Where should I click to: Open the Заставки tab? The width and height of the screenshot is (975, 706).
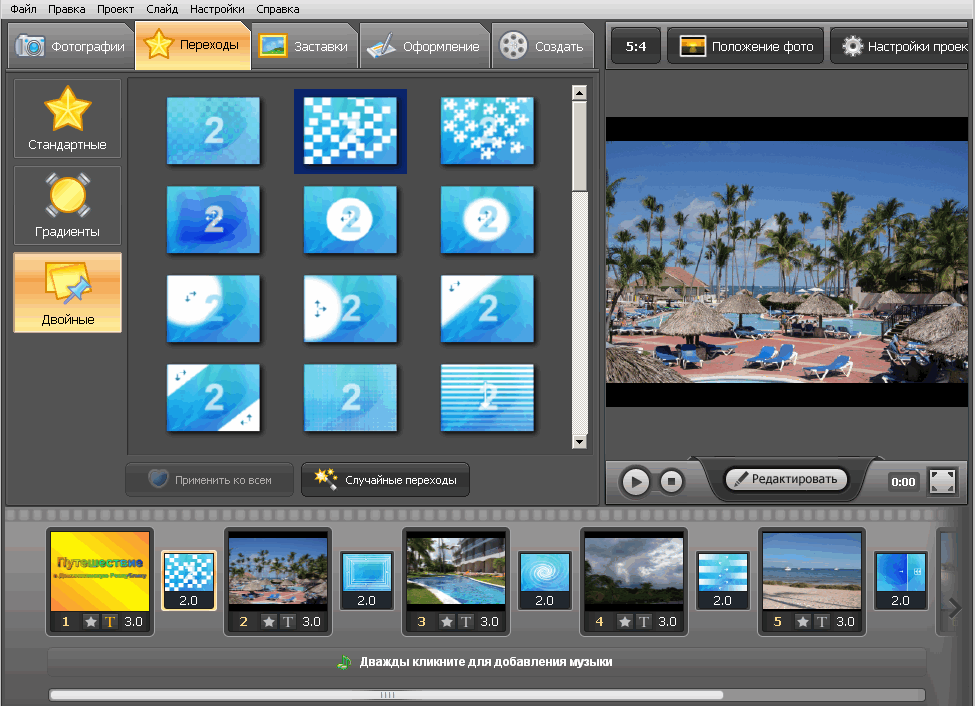305,46
